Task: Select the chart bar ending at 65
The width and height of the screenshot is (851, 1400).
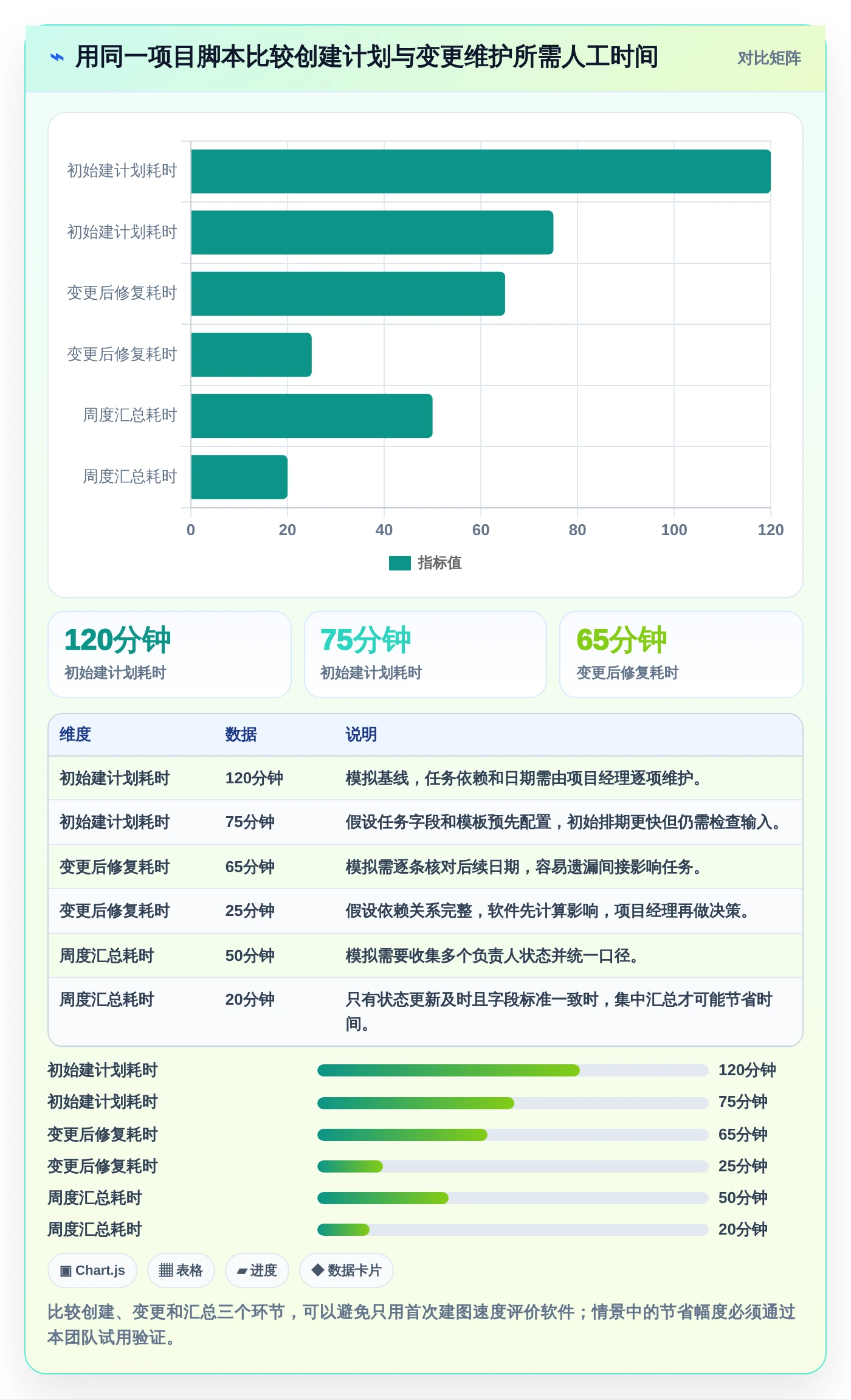Action: (x=348, y=294)
